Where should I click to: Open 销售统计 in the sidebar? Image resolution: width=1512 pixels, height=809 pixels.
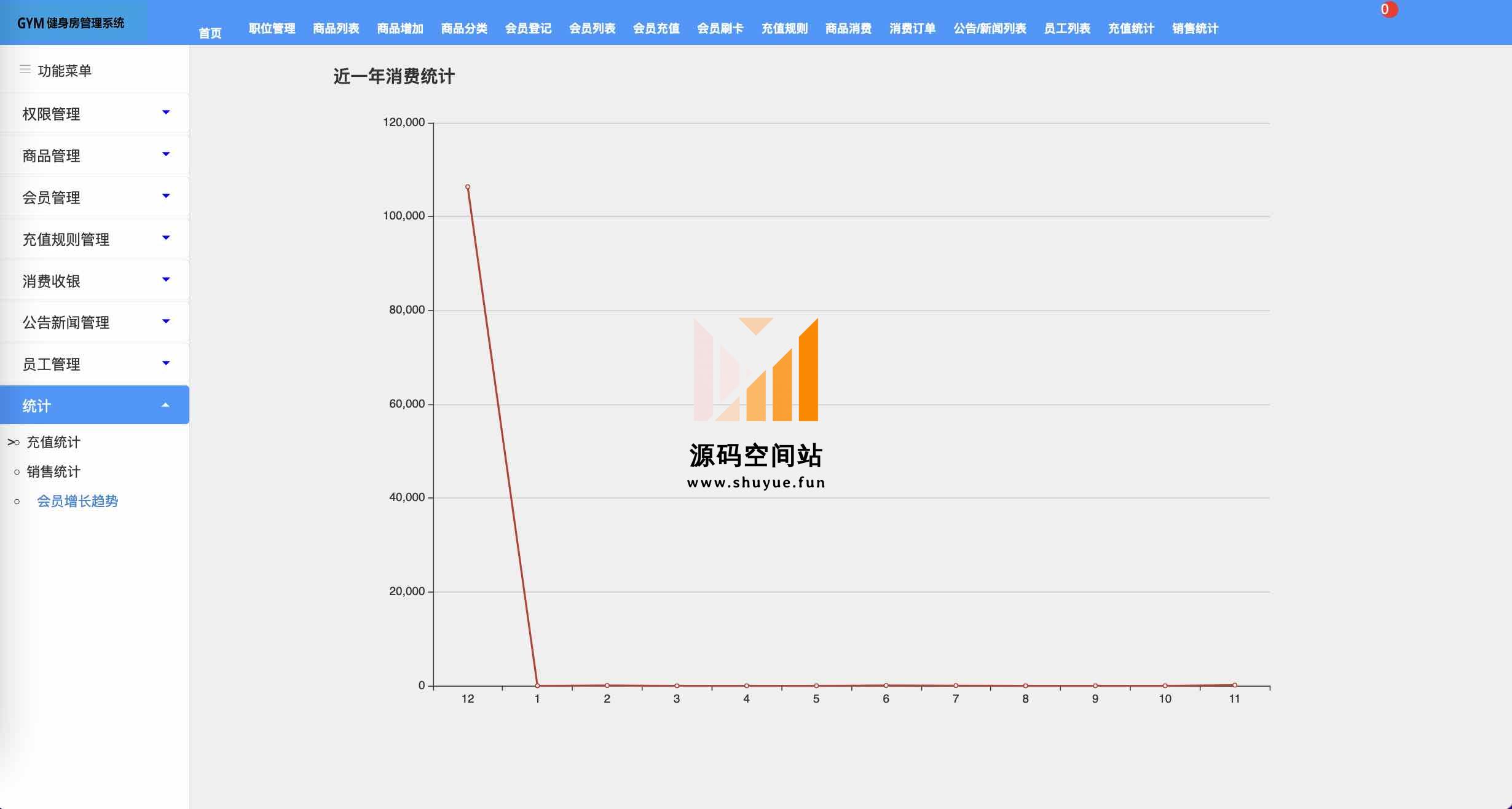pyautogui.click(x=53, y=472)
